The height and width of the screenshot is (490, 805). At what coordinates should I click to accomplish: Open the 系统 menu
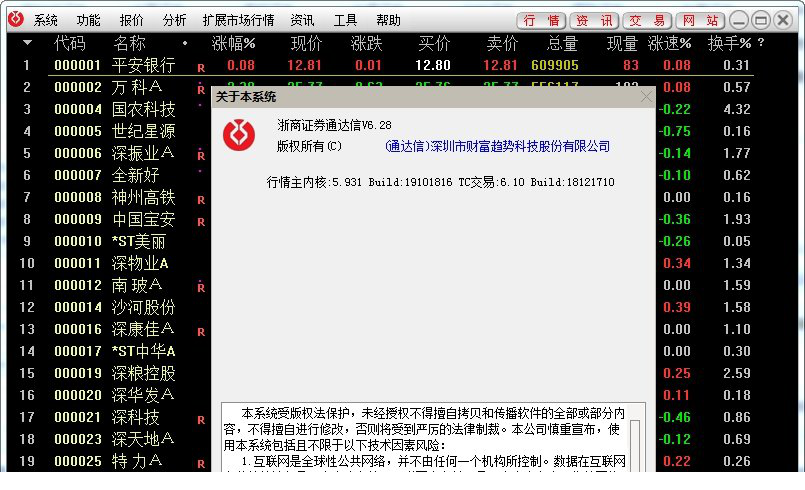pos(46,20)
